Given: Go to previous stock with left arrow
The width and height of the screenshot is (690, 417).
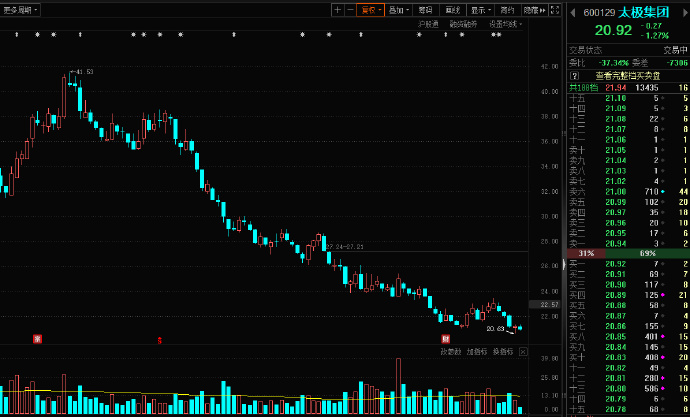Looking at the screenshot, I should [571, 11].
